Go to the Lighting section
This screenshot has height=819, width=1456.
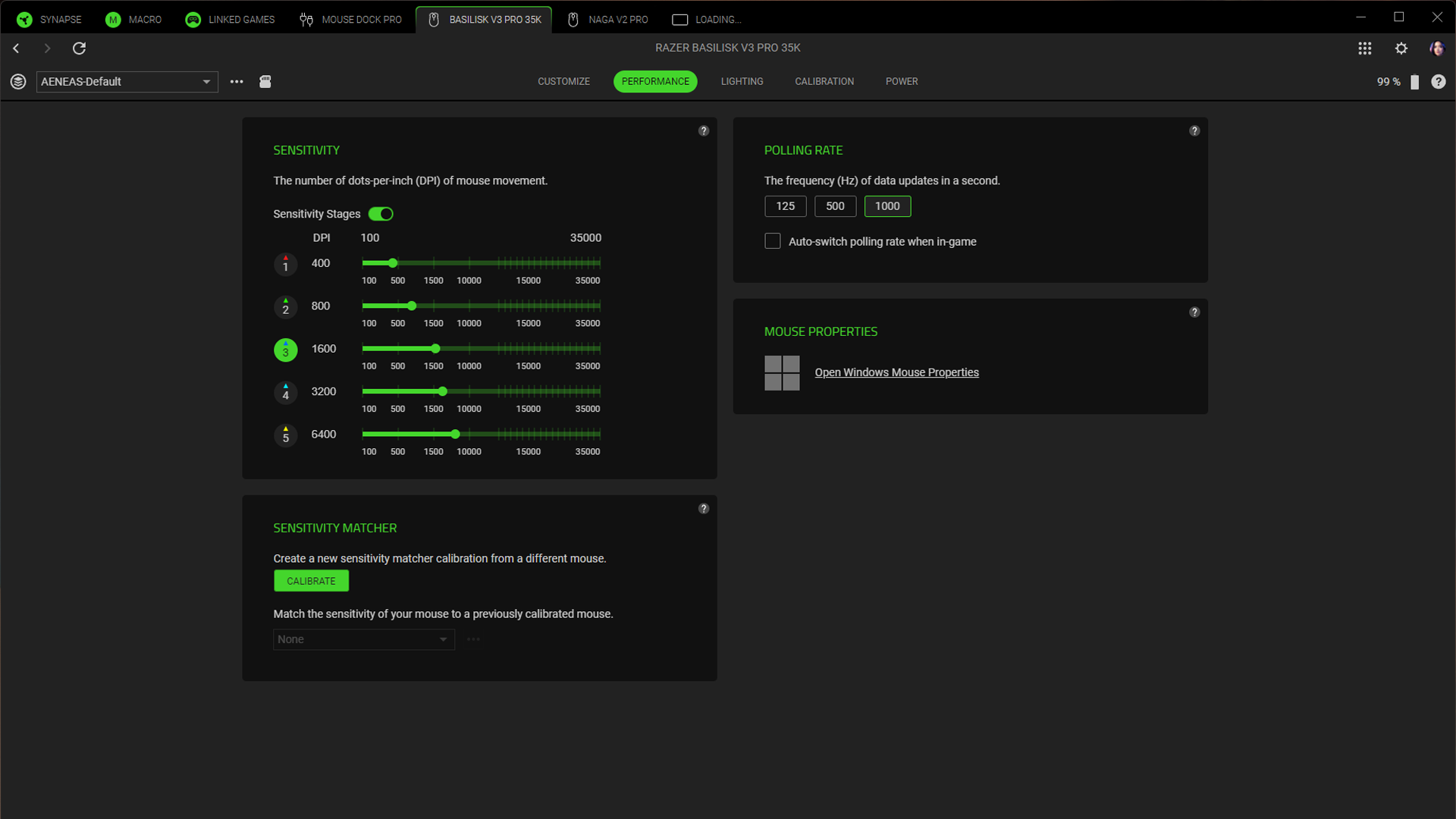(x=742, y=82)
